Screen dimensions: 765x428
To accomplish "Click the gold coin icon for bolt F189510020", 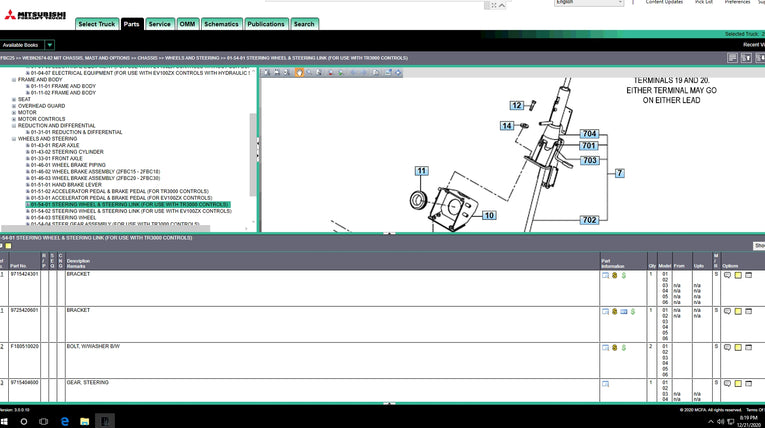I will point(613,346).
